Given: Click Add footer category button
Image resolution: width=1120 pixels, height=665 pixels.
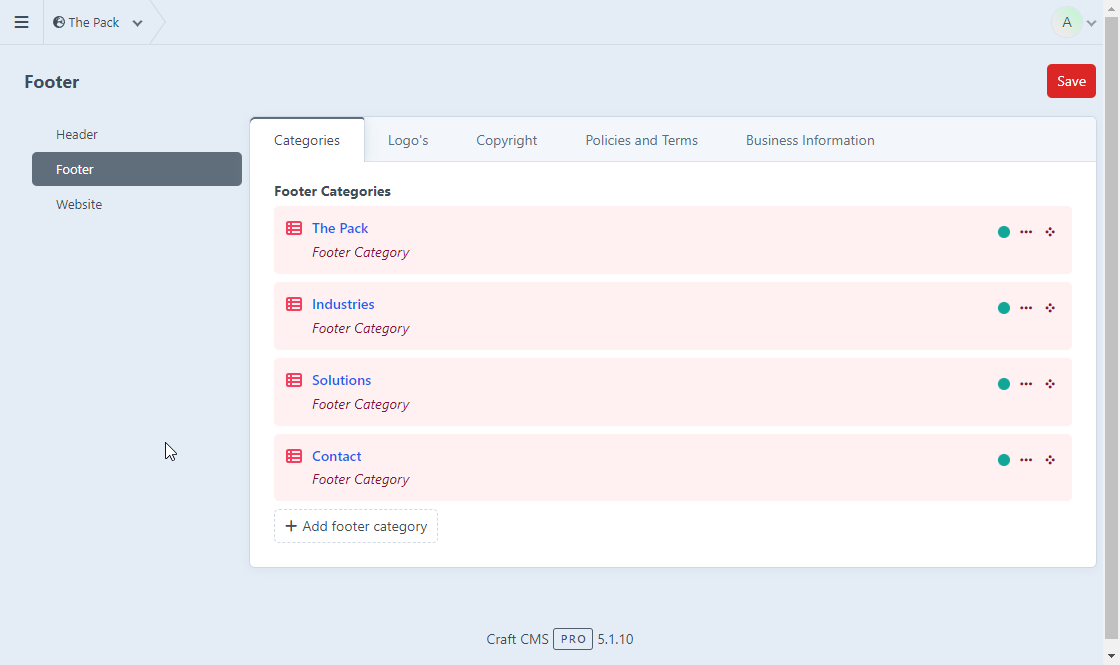Looking at the screenshot, I should [x=356, y=526].
